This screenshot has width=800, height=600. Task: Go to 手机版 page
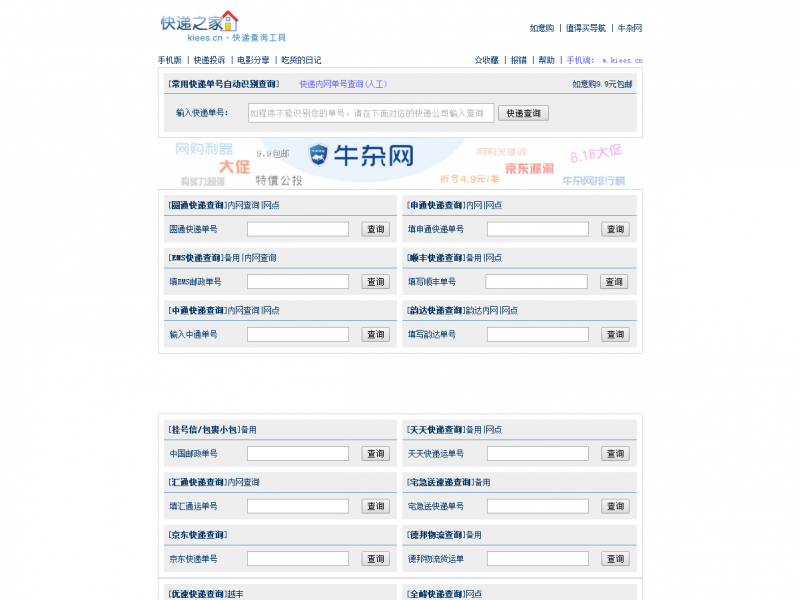pos(170,60)
